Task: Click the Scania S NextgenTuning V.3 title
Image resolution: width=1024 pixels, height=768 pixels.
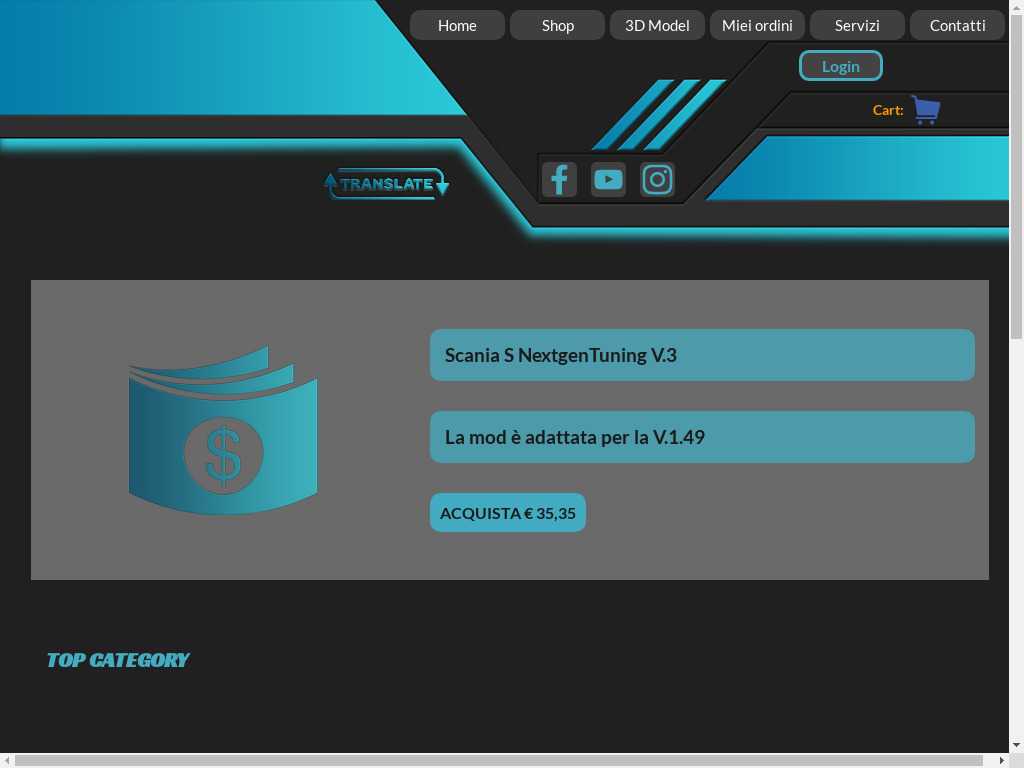Action: point(560,355)
